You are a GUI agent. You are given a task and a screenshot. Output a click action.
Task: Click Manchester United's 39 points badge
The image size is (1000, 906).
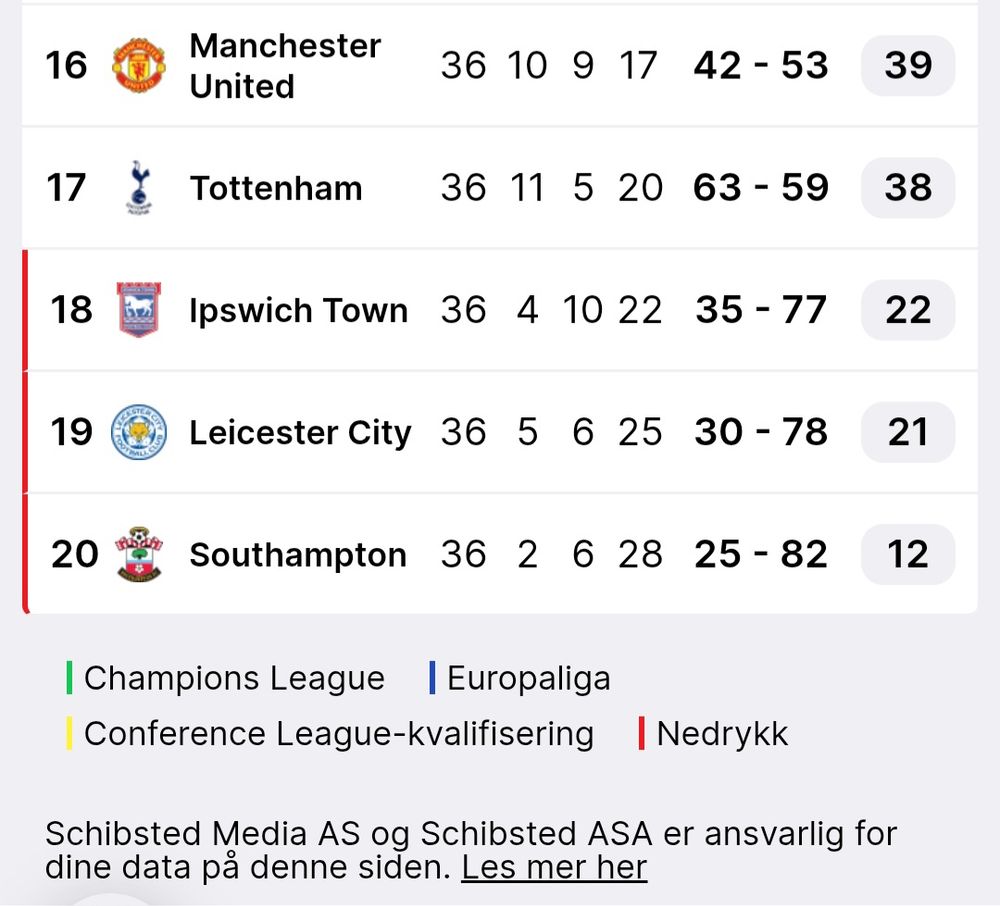907,66
